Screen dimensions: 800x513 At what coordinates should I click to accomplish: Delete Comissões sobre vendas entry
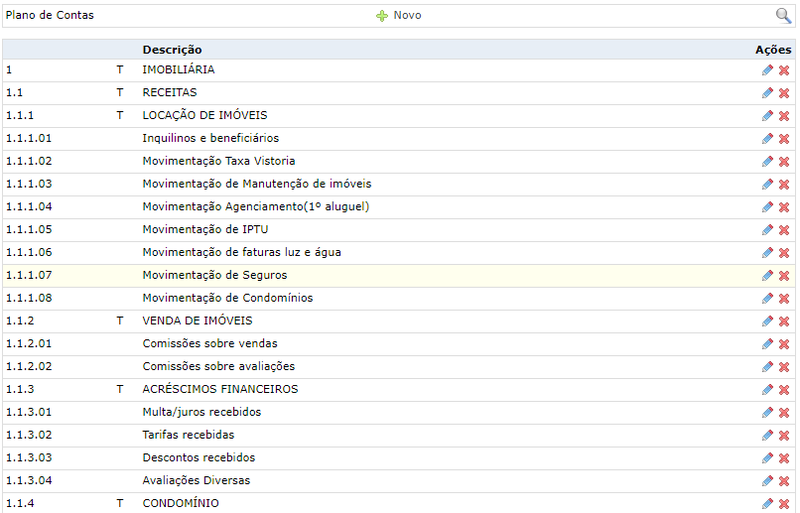(784, 345)
